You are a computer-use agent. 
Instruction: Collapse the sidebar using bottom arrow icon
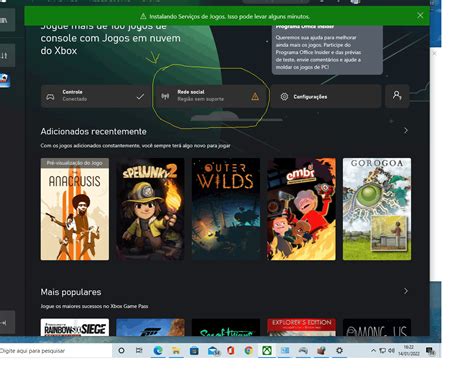(5, 322)
